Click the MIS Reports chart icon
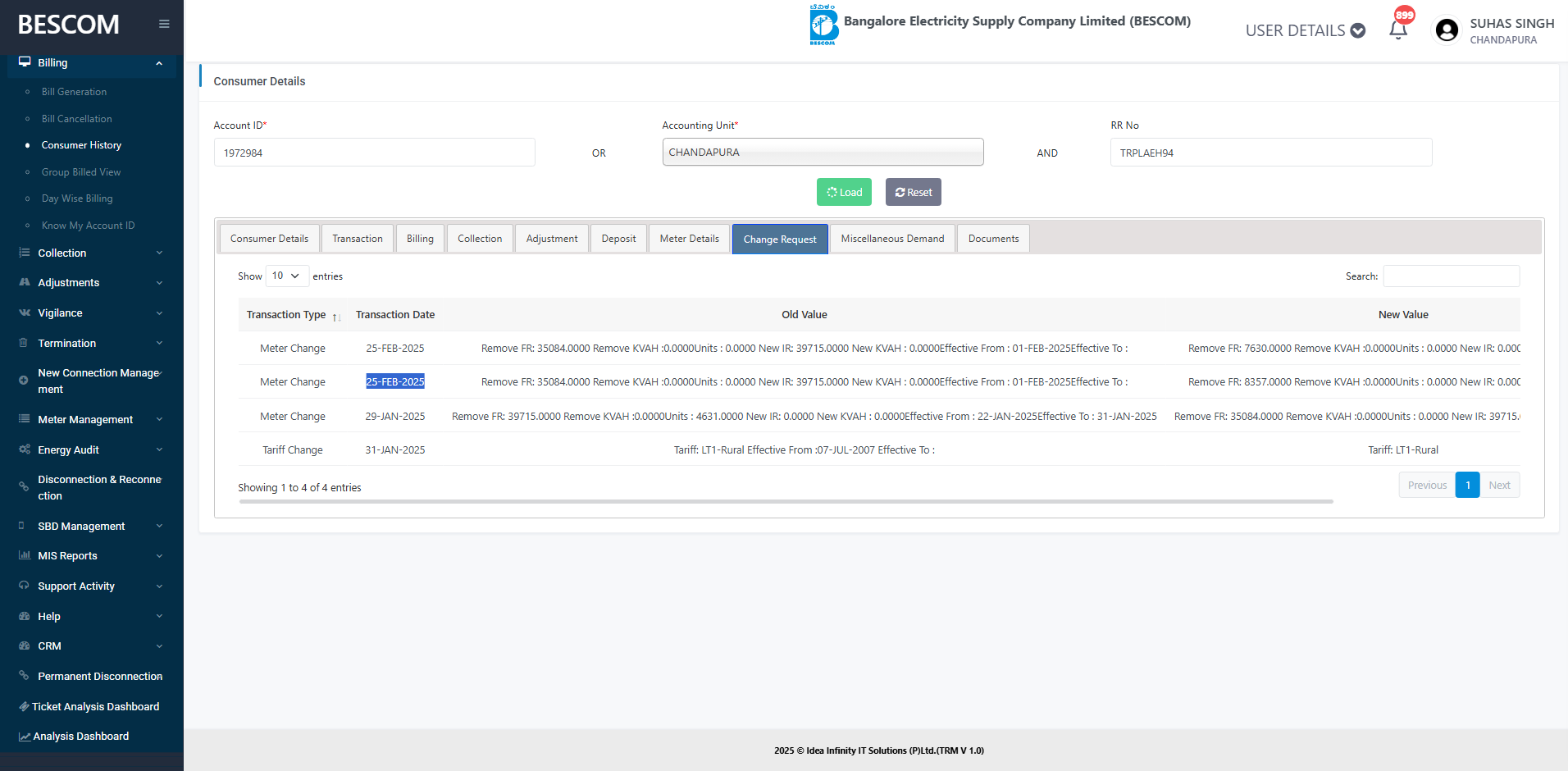1568x771 pixels. pyautogui.click(x=25, y=555)
